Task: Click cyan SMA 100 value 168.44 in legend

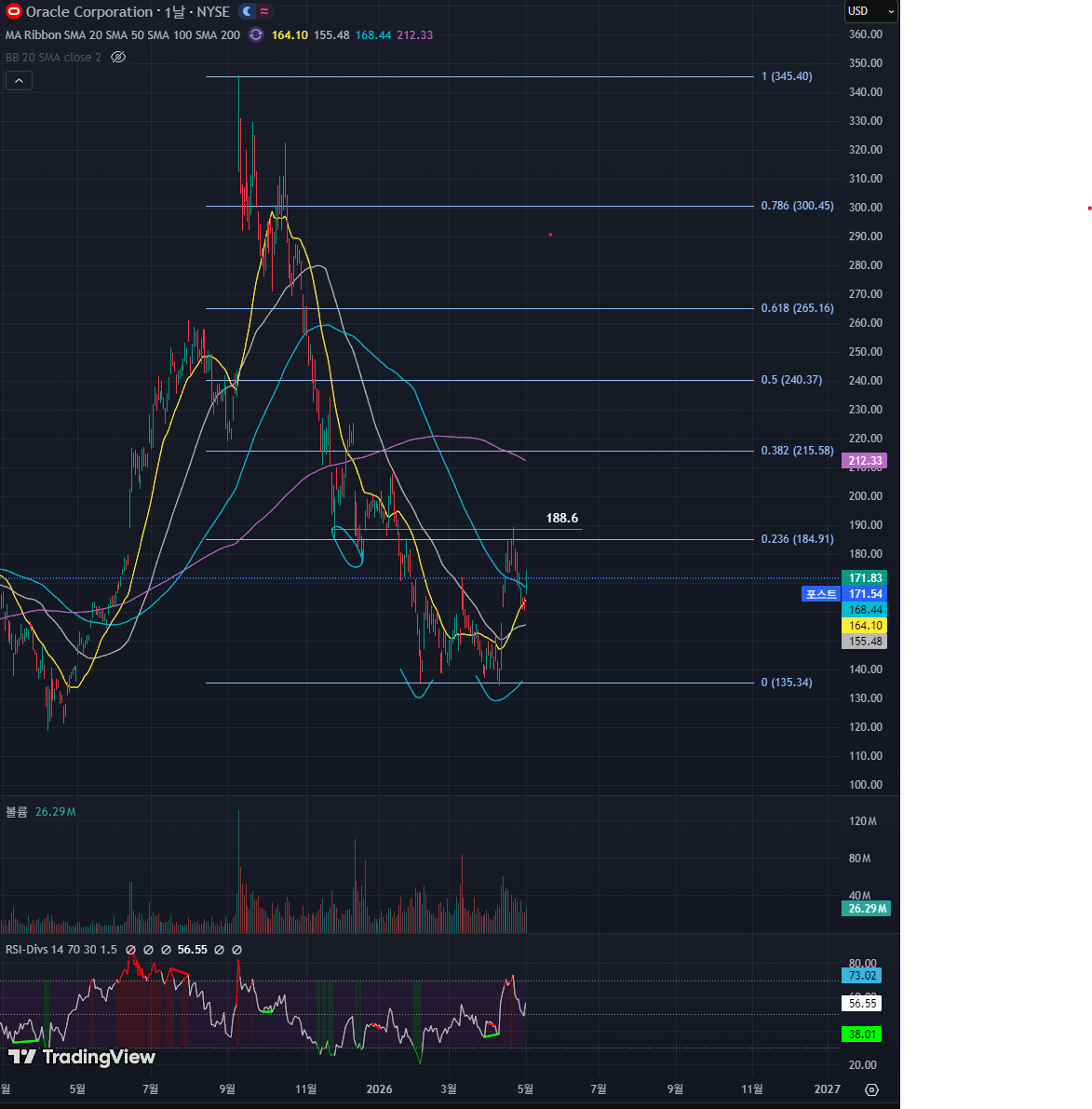Action: pos(373,34)
